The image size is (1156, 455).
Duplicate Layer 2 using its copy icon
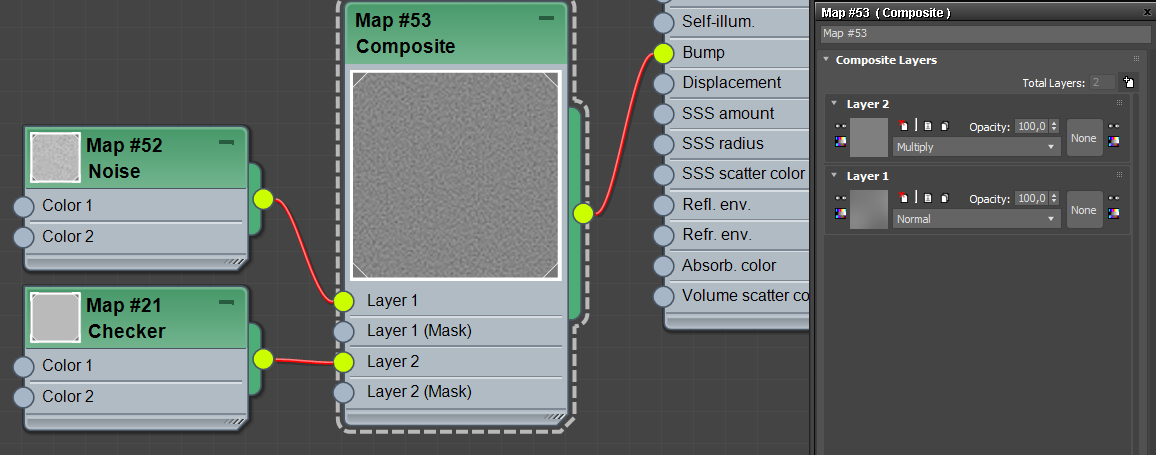[x=944, y=127]
